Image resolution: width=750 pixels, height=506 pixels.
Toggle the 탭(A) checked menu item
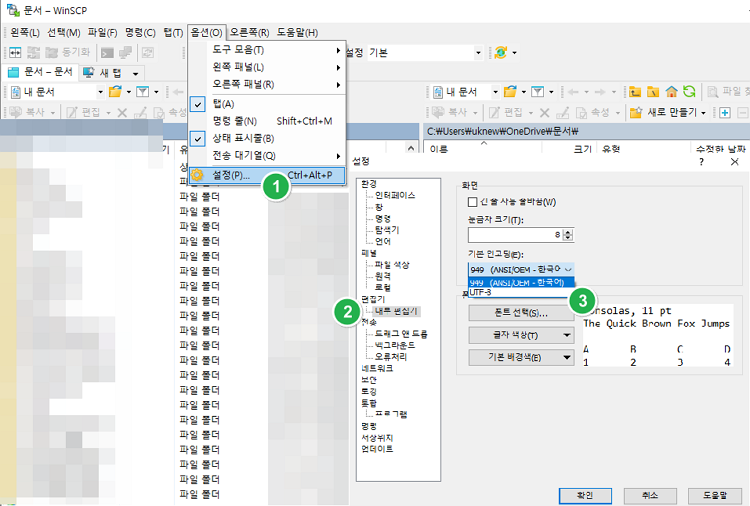pos(223,104)
